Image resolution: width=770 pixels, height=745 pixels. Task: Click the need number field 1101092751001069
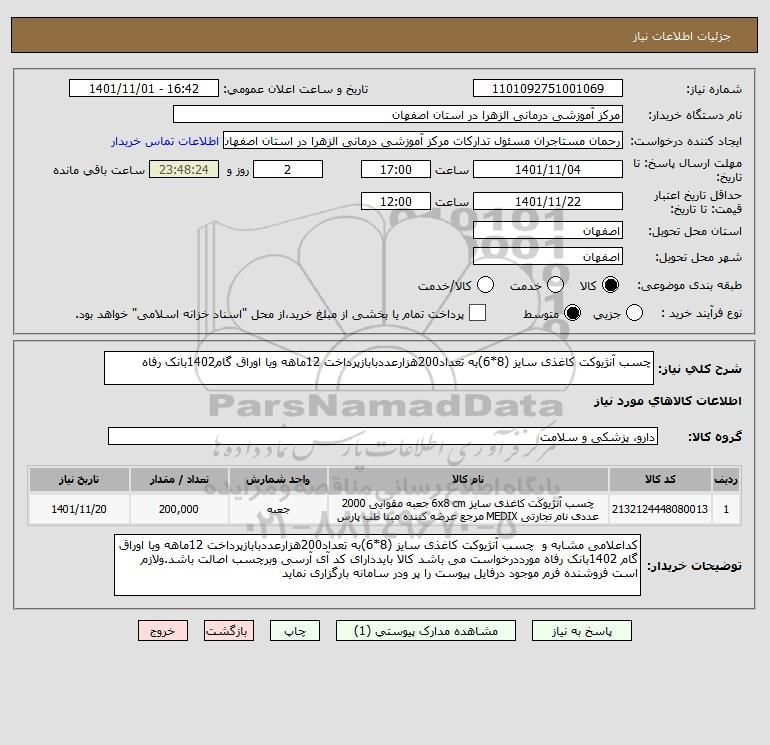point(548,88)
